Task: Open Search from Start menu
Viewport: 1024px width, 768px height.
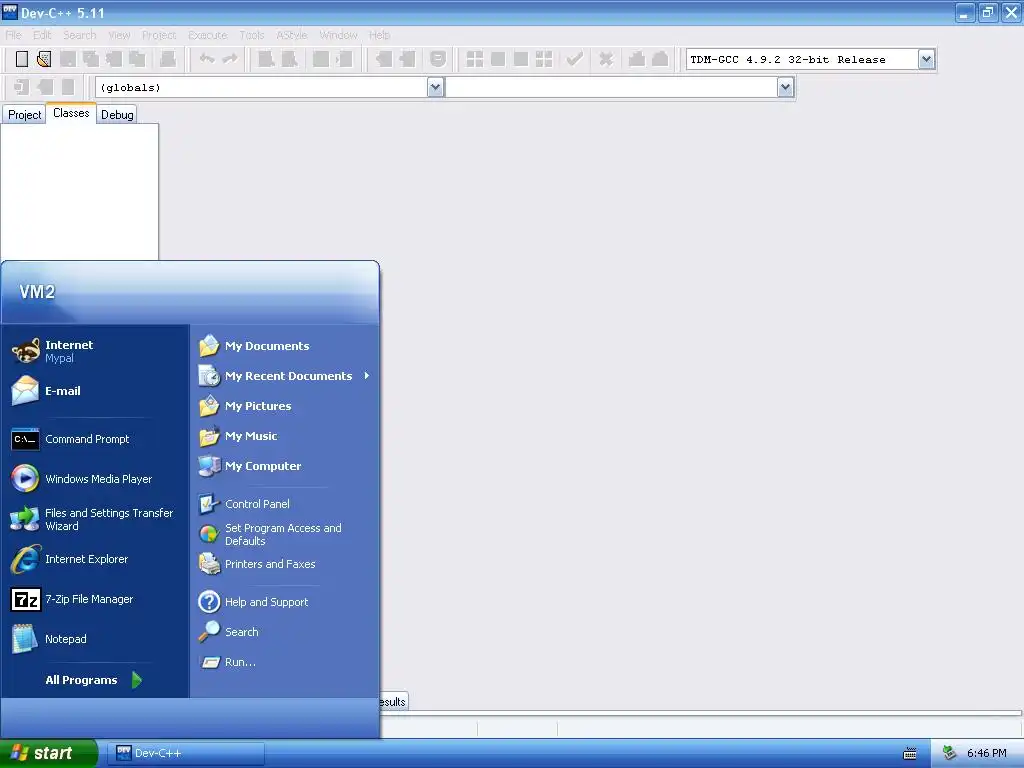Action: pos(285,632)
